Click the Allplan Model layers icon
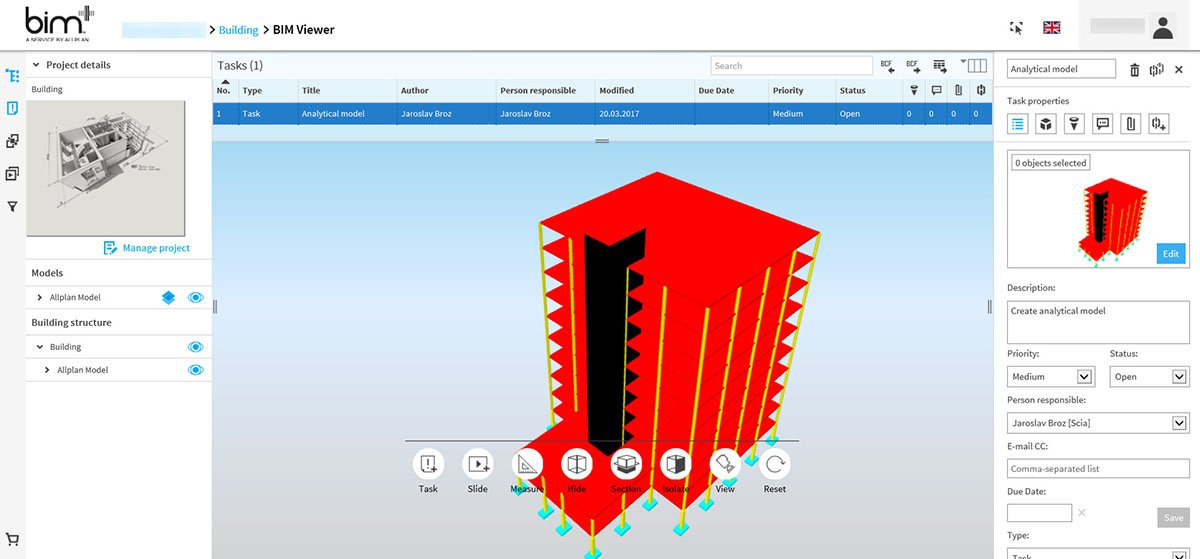This screenshot has height=559, width=1200. point(169,297)
